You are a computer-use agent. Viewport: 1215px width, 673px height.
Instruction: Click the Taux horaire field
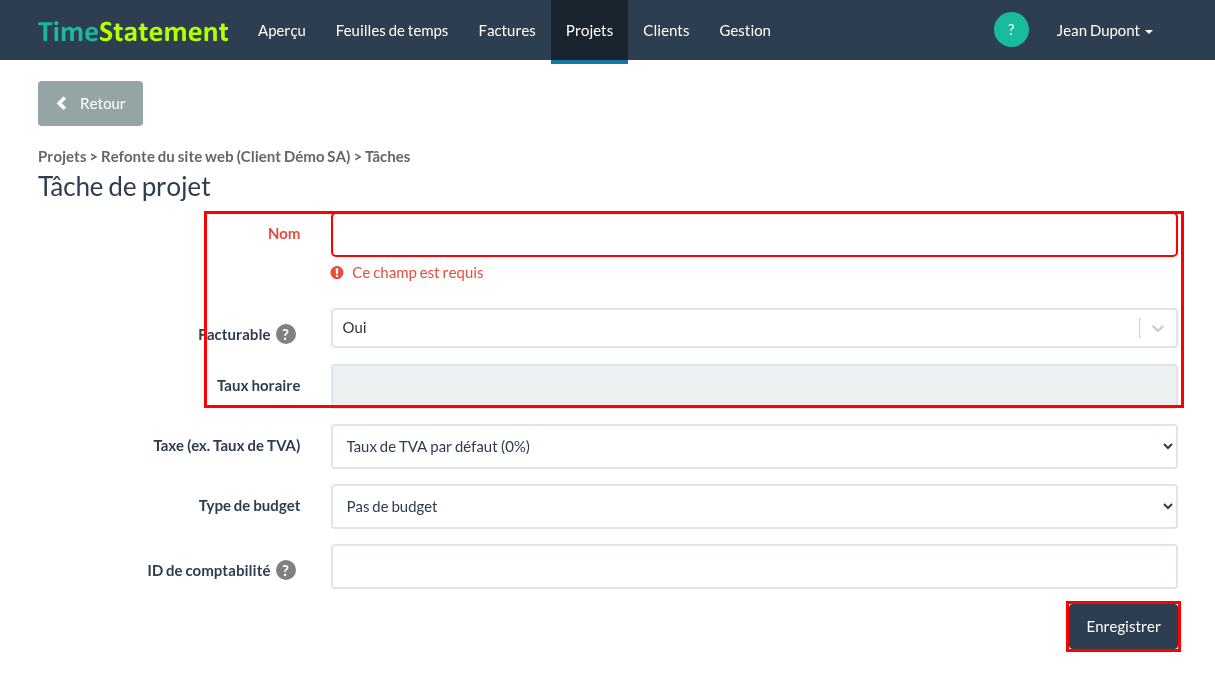tap(754, 386)
